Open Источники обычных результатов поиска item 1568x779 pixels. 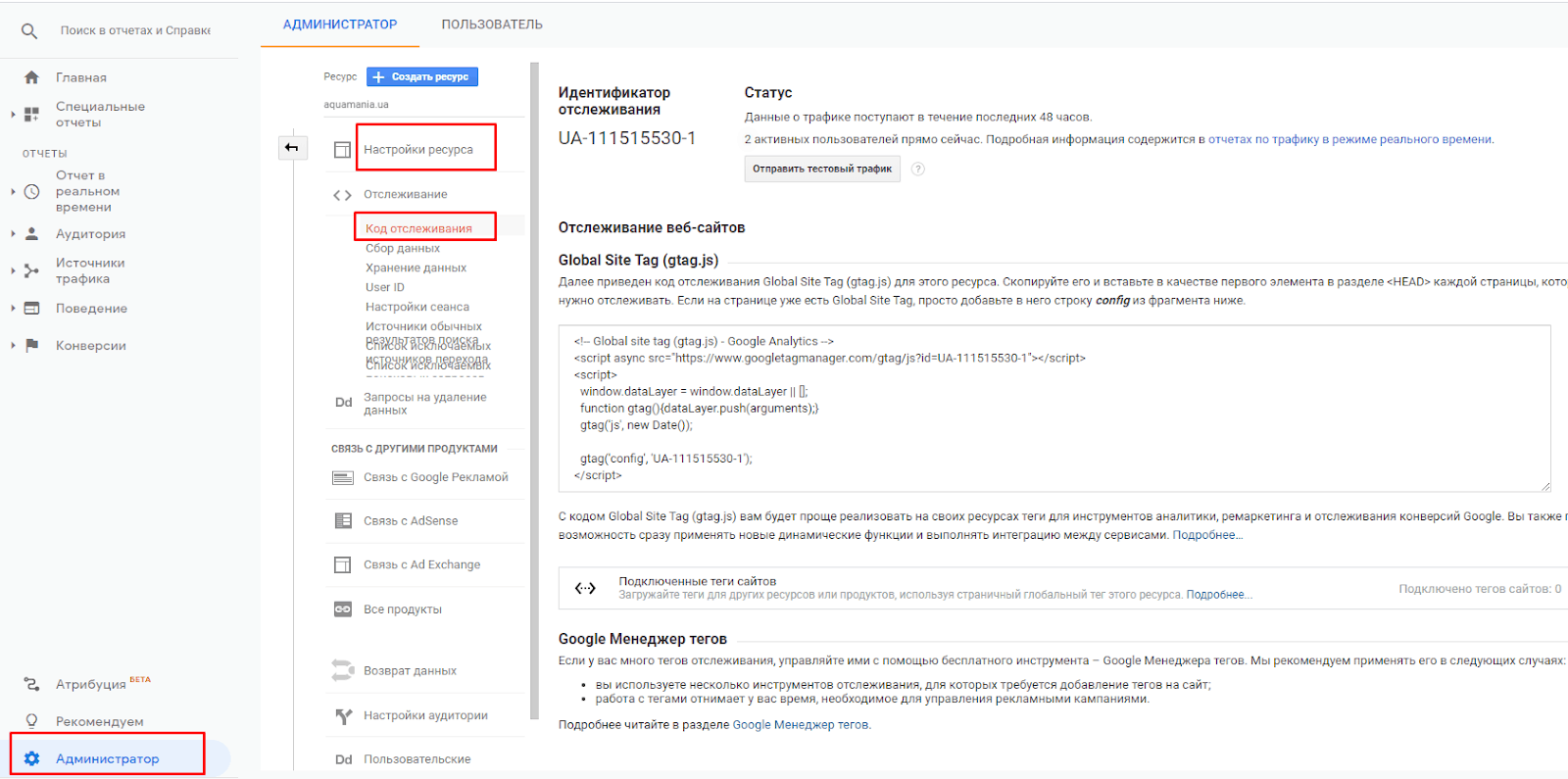(x=423, y=333)
